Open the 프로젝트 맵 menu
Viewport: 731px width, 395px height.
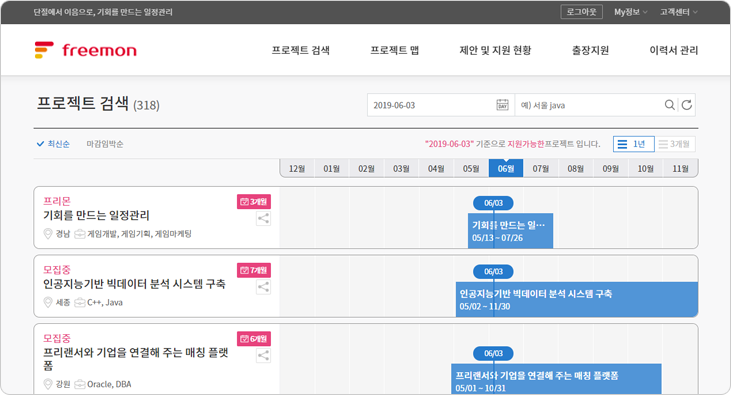click(394, 50)
